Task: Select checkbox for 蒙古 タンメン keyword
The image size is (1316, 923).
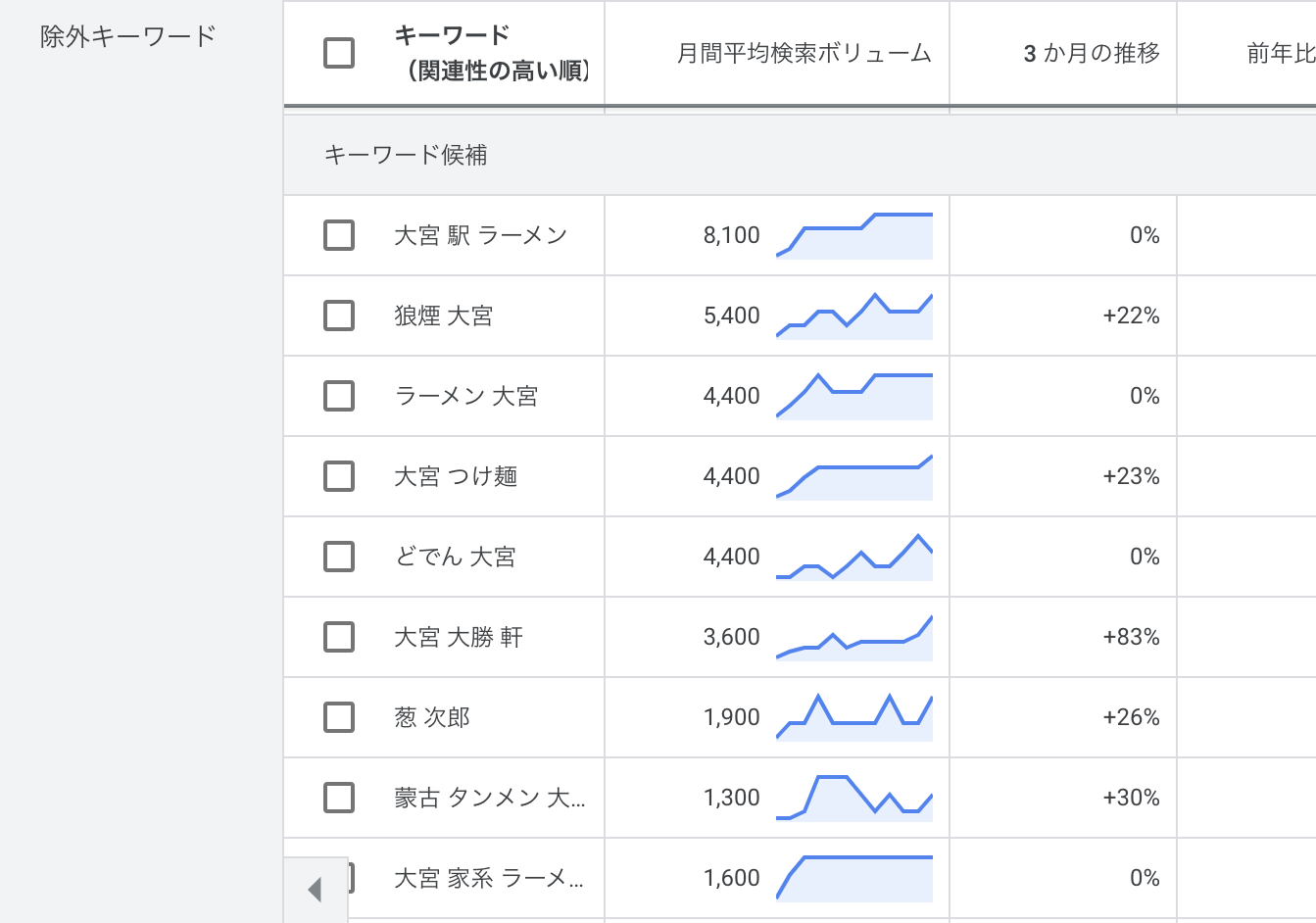Action: tap(339, 798)
